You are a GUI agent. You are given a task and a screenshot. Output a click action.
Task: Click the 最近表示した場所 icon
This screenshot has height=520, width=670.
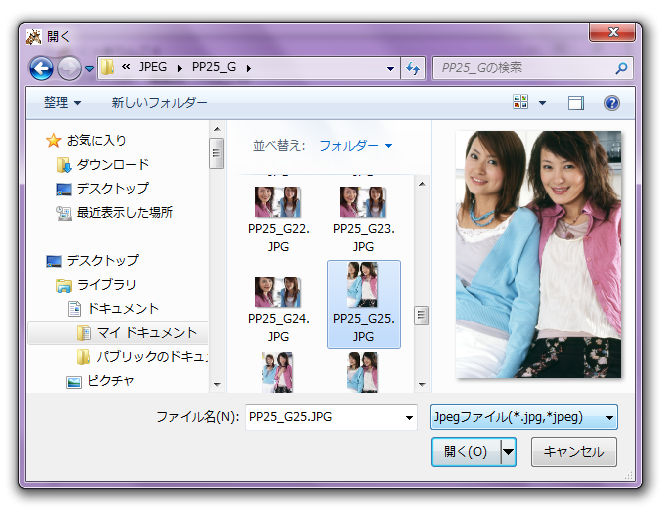64,213
